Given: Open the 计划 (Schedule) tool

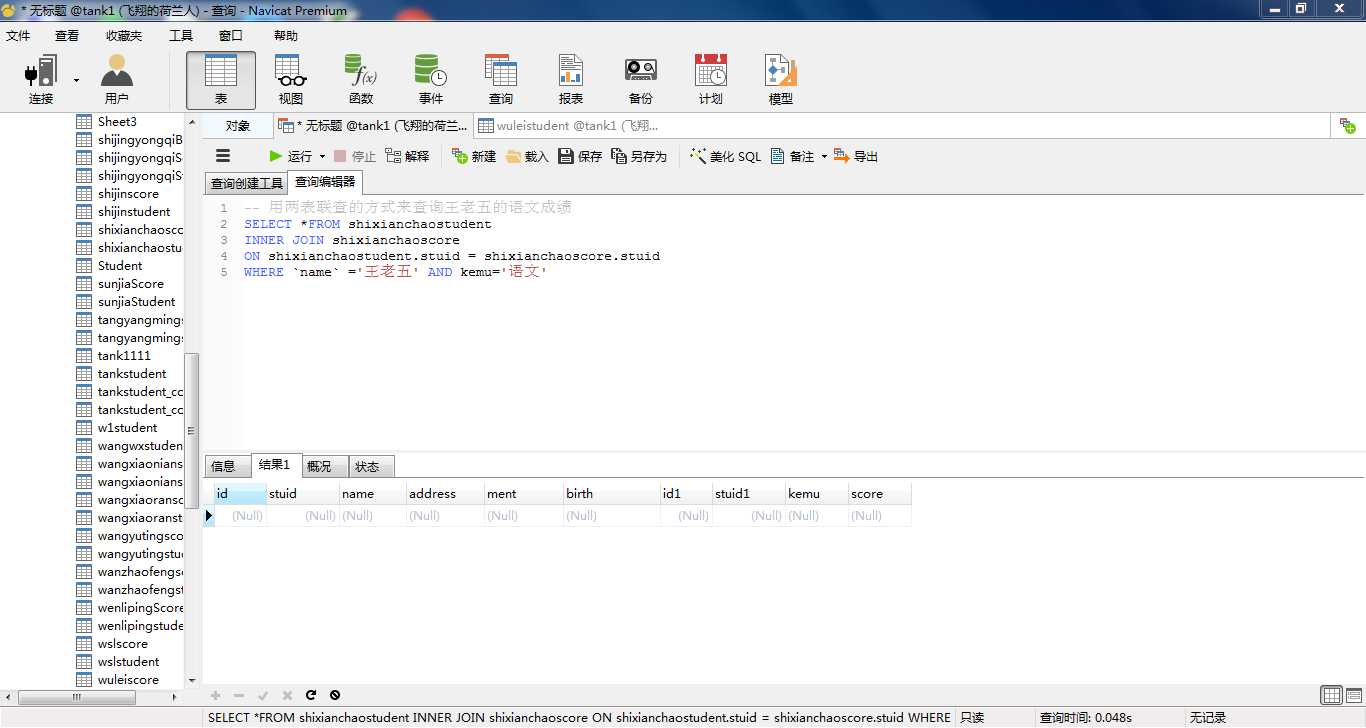Looking at the screenshot, I should 711,80.
